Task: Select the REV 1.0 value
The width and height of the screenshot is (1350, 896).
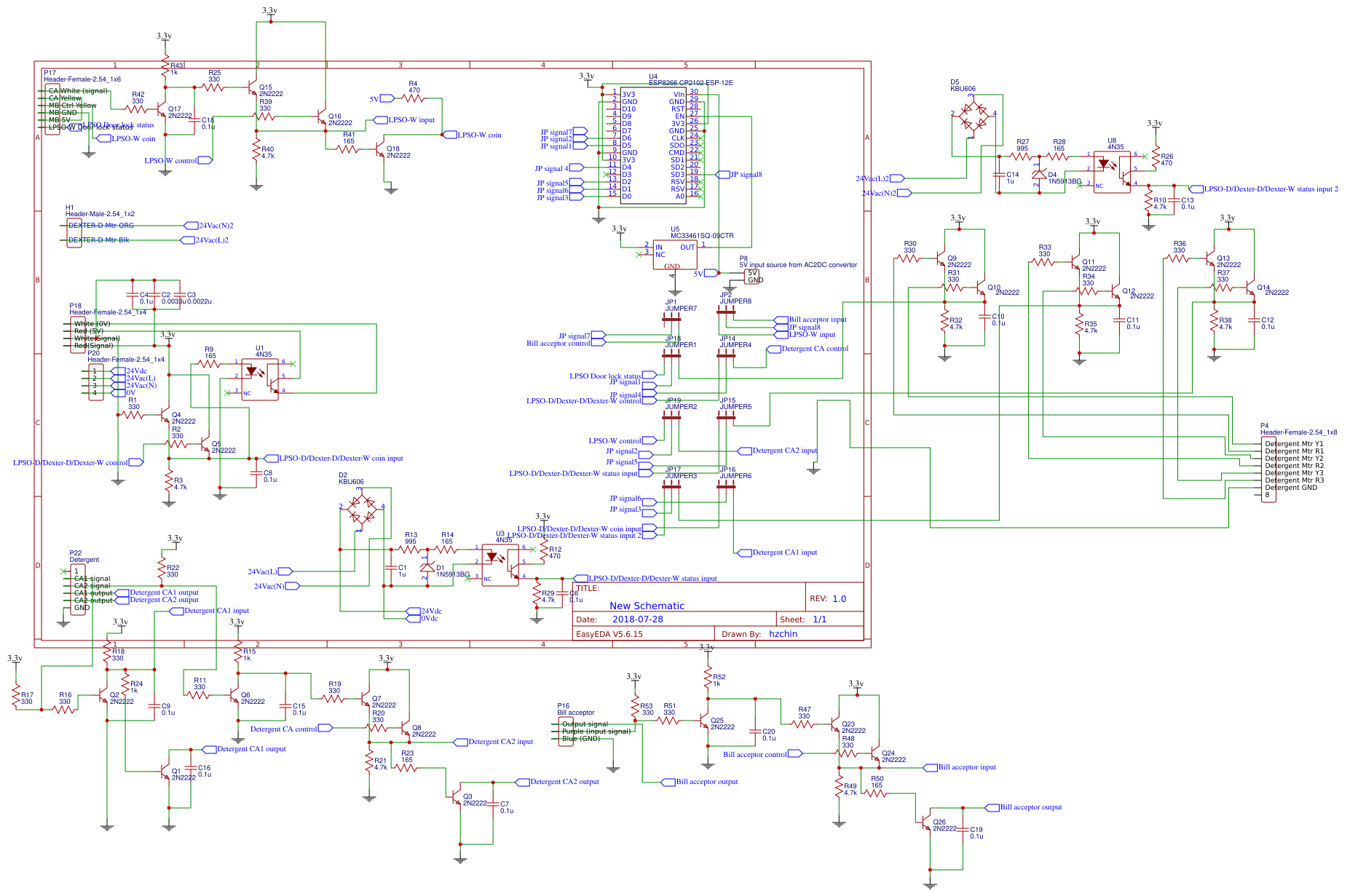Action: [x=839, y=599]
